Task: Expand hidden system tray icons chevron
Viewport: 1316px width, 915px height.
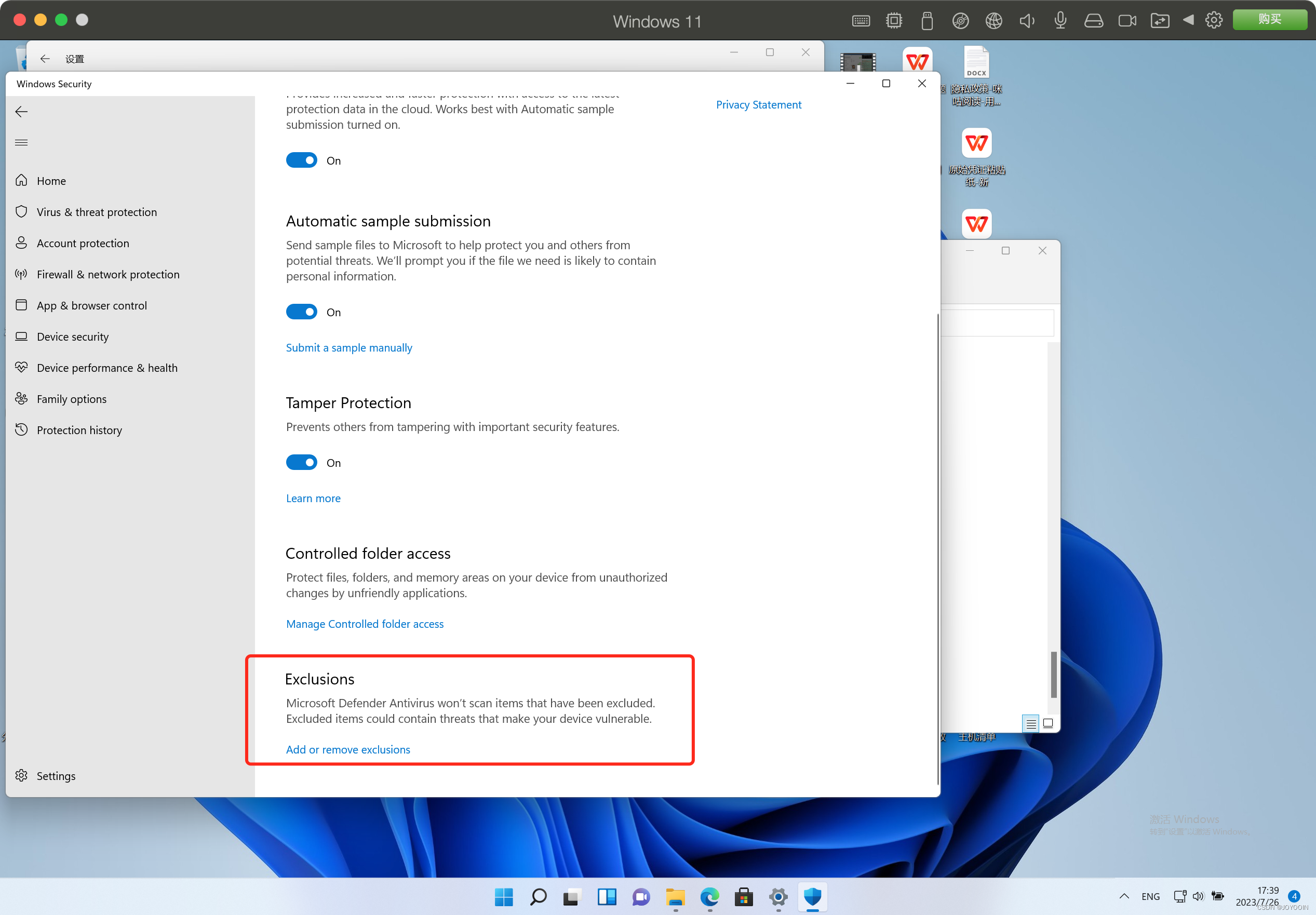Action: point(1124,897)
